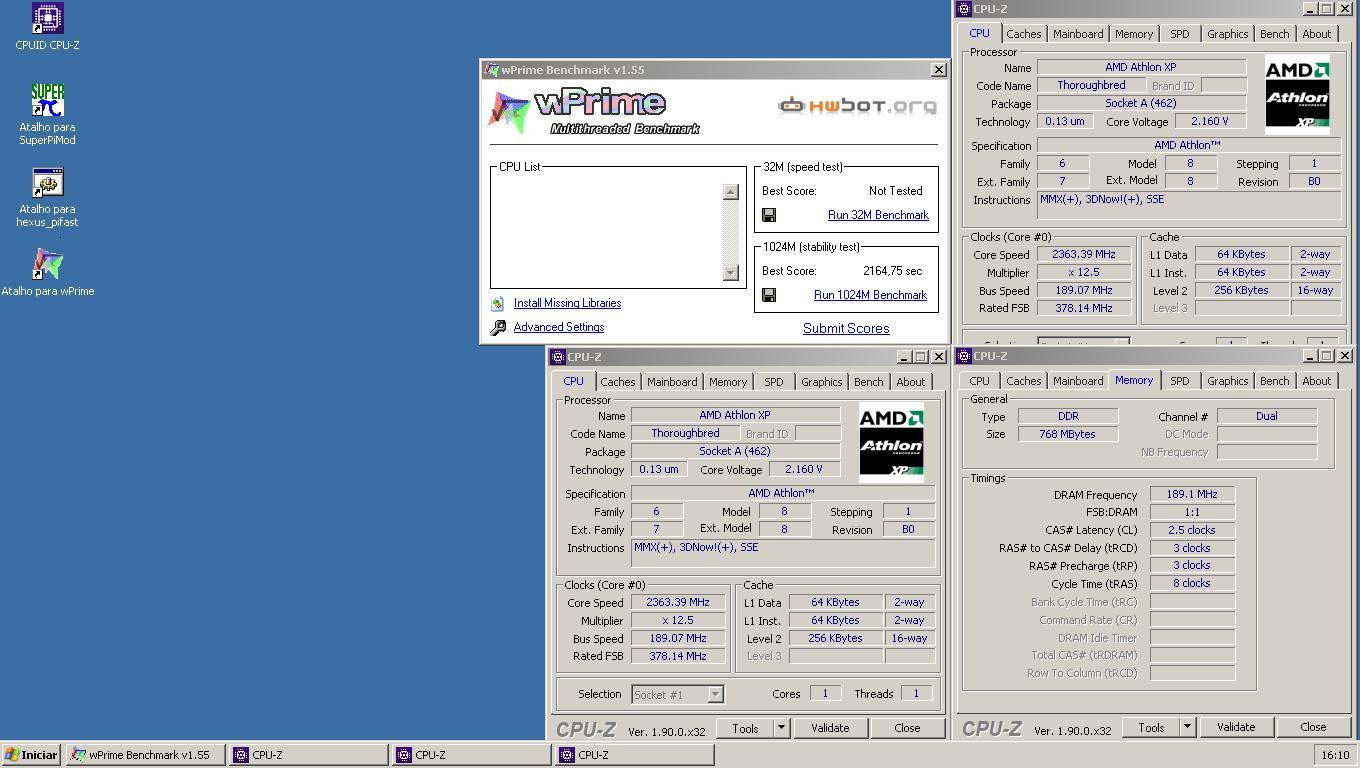
Task: Click the hwbot.org logo in wPrime
Action: (x=857, y=105)
